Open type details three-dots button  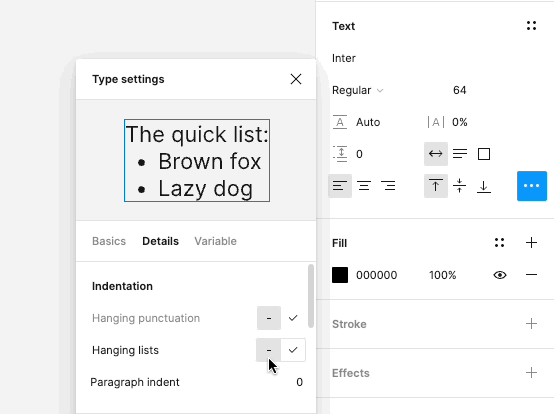coord(532,186)
